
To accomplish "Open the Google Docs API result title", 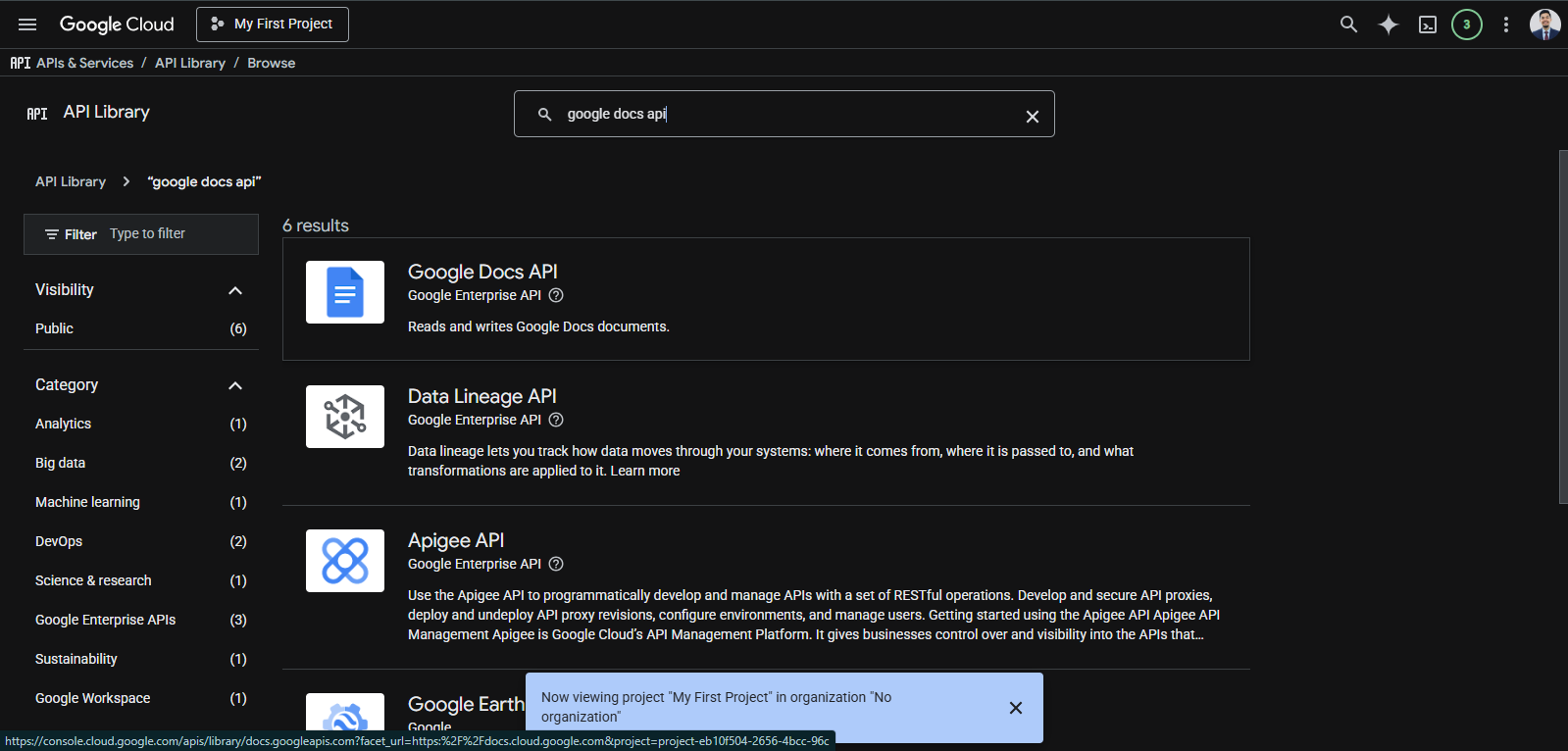I will point(482,272).
